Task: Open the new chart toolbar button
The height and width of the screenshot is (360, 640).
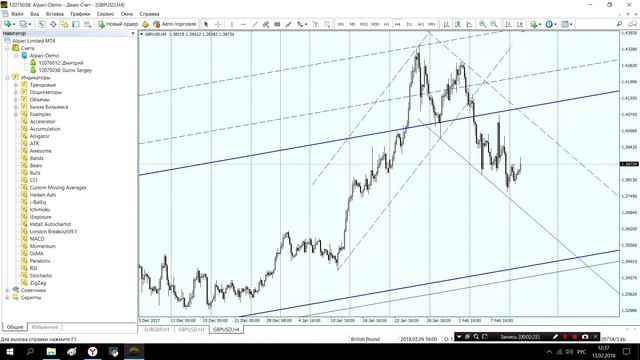Action: (x=8, y=24)
